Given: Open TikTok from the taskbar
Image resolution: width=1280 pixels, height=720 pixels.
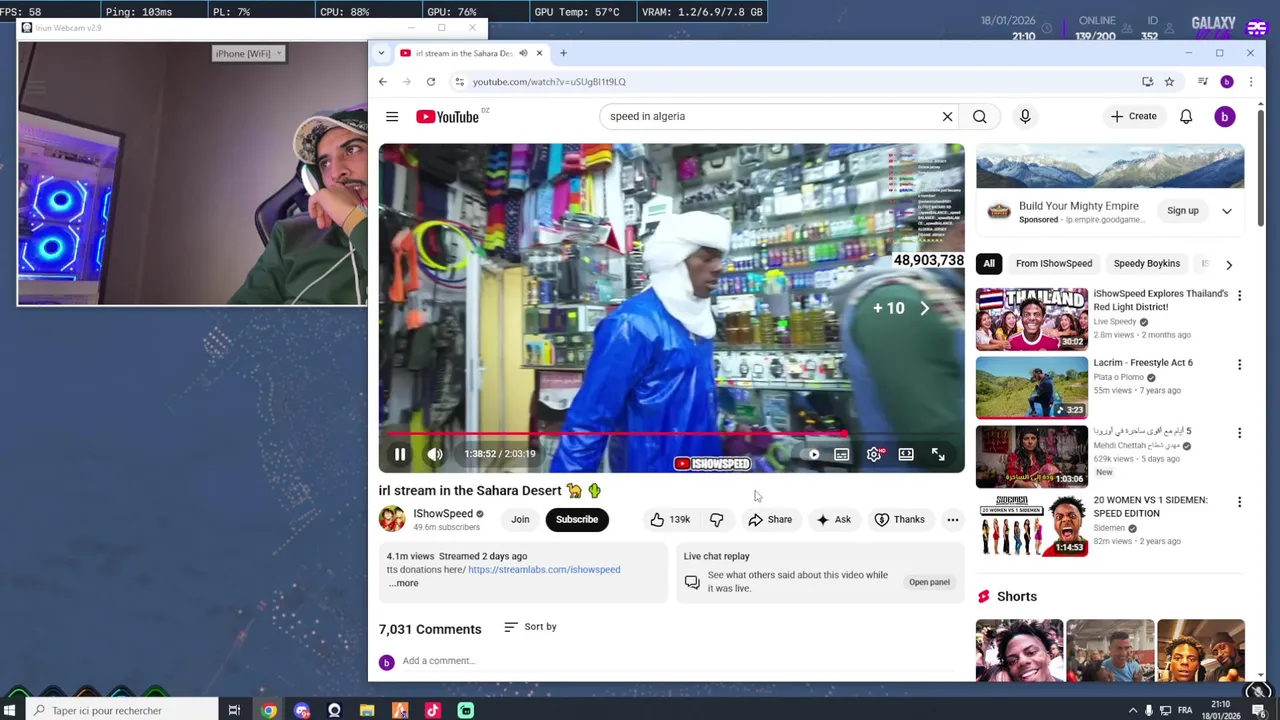Looking at the screenshot, I should point(433,711).
